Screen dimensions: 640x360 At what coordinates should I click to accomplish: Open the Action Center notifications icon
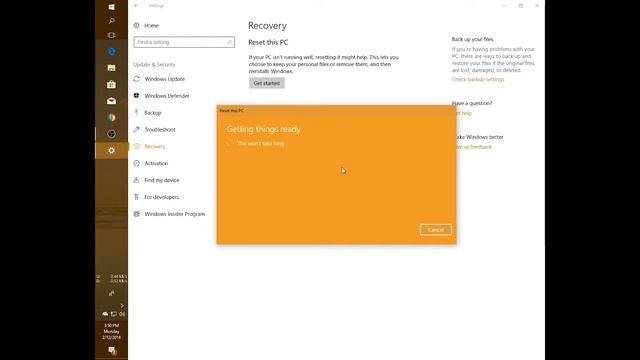(111, 350)
